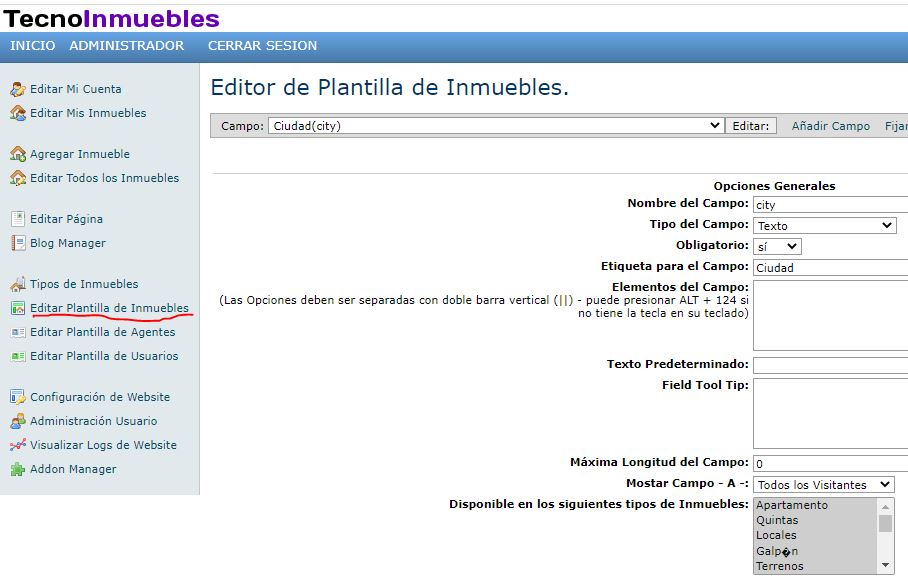This screenshot has width=908, height=578.
Task: Click the Visualizar Logs chart icon
Action: tap(17, 445)
